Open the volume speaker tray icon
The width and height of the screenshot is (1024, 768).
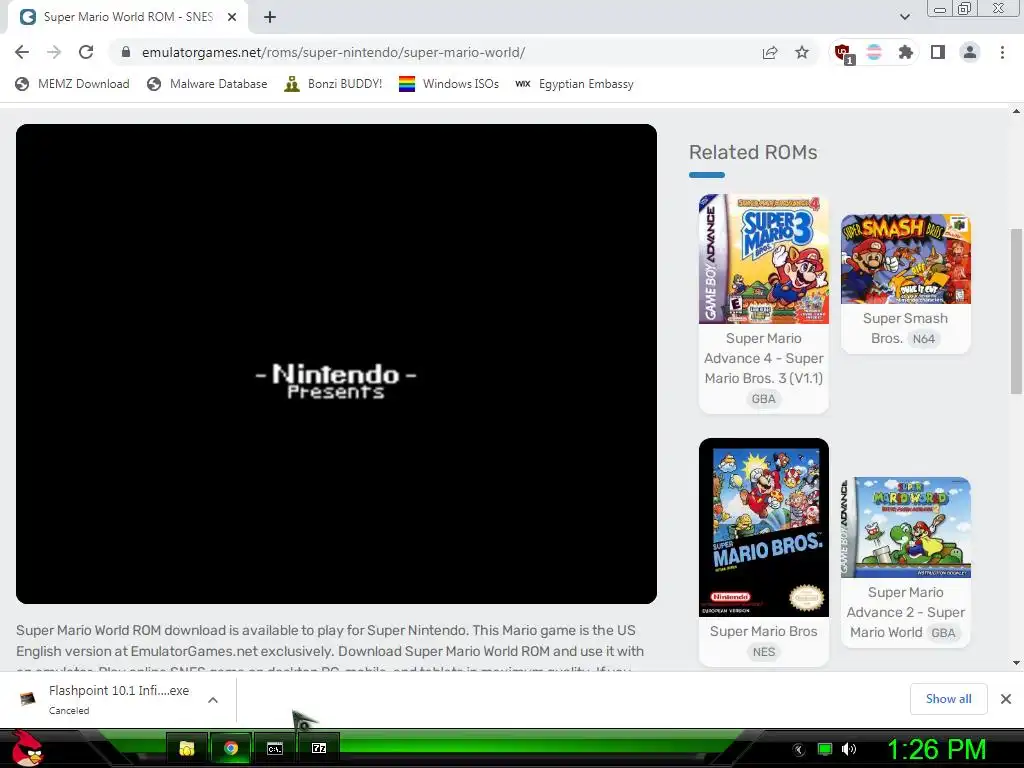(849, 749)
